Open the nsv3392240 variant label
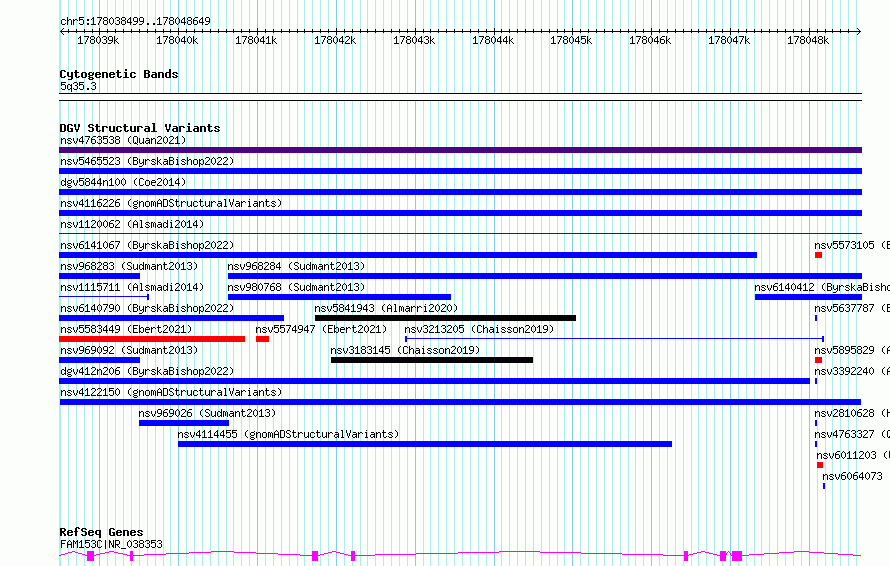890x566 pixels. [852, 371]
